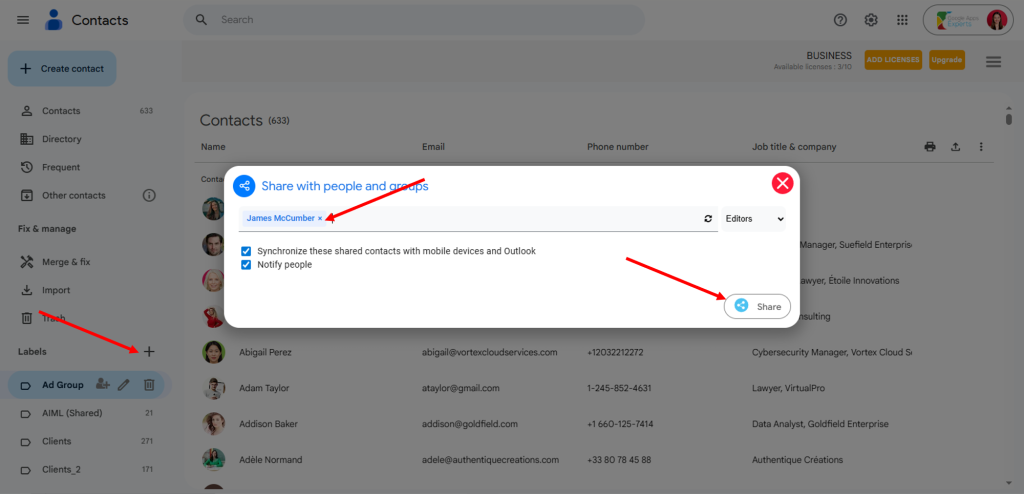
Task: Uncheck Synchronize these shared contacts checkbox
Action: click(x=246, y=251)
